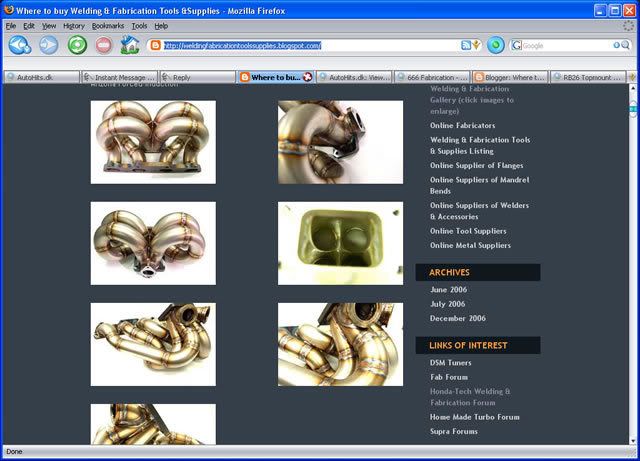Viewport: 640px width, 461px height.
Task: Visit the Supra Forums link
Action: 453,431
